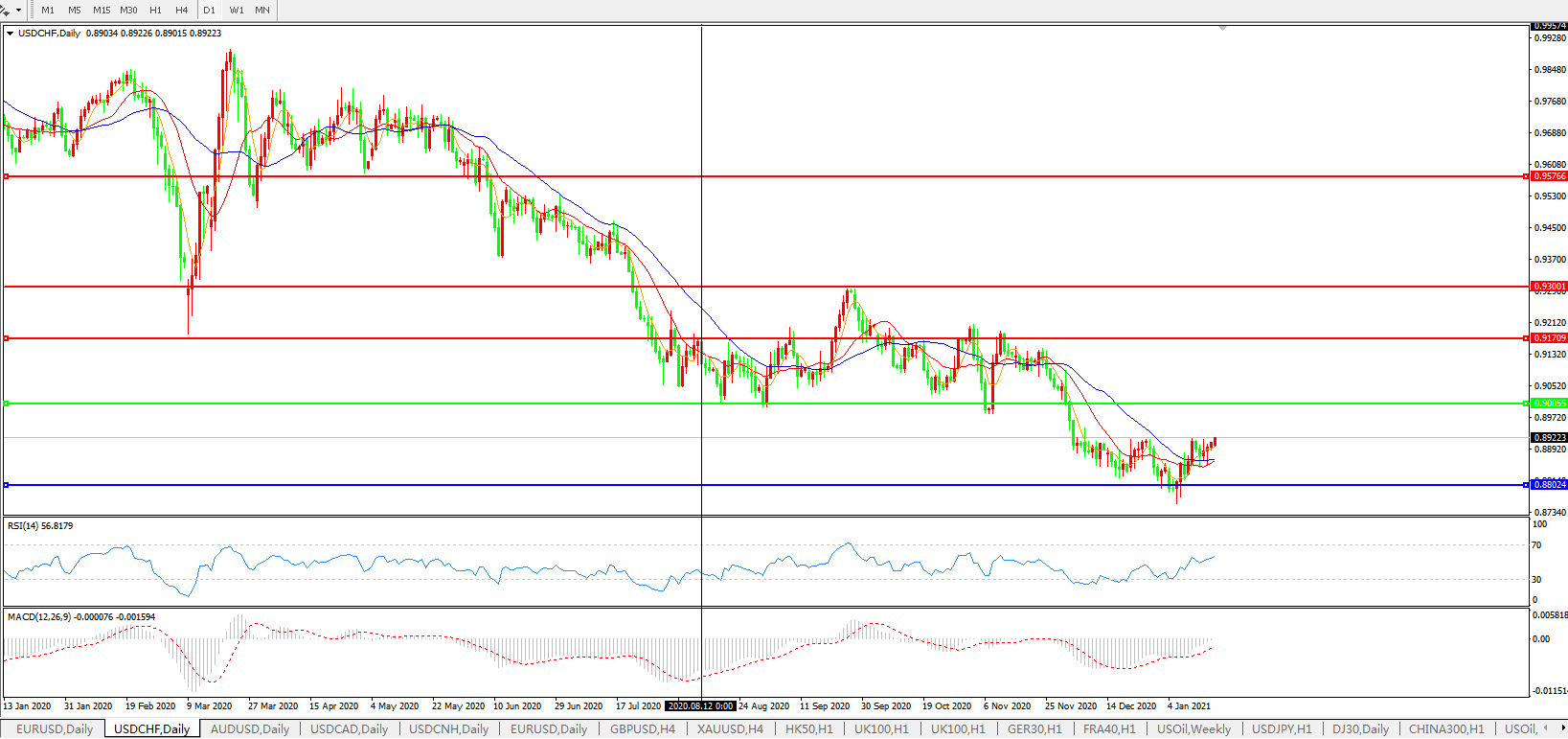Click the blue 0.88024 horizontal line label
The width and height of the screenshot is (1568, 739).
[x=1549, y=485]
